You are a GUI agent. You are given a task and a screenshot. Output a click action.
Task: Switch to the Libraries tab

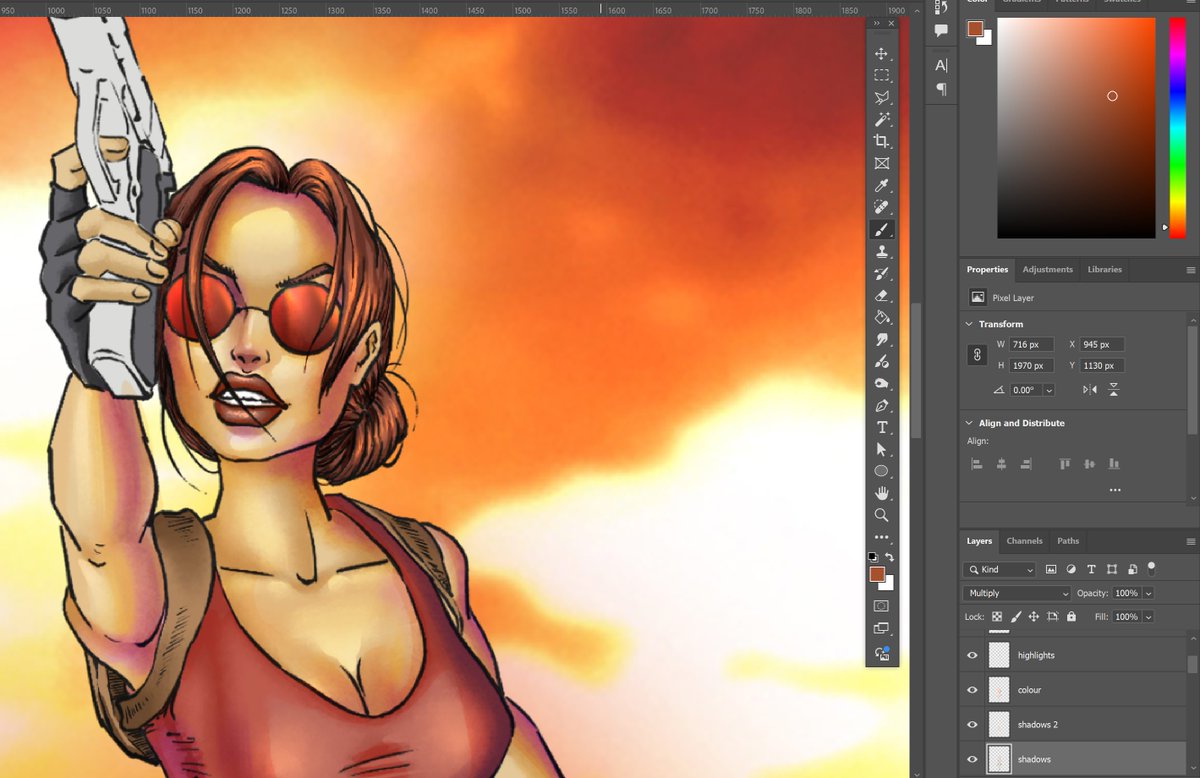[x=1104, y=270]
